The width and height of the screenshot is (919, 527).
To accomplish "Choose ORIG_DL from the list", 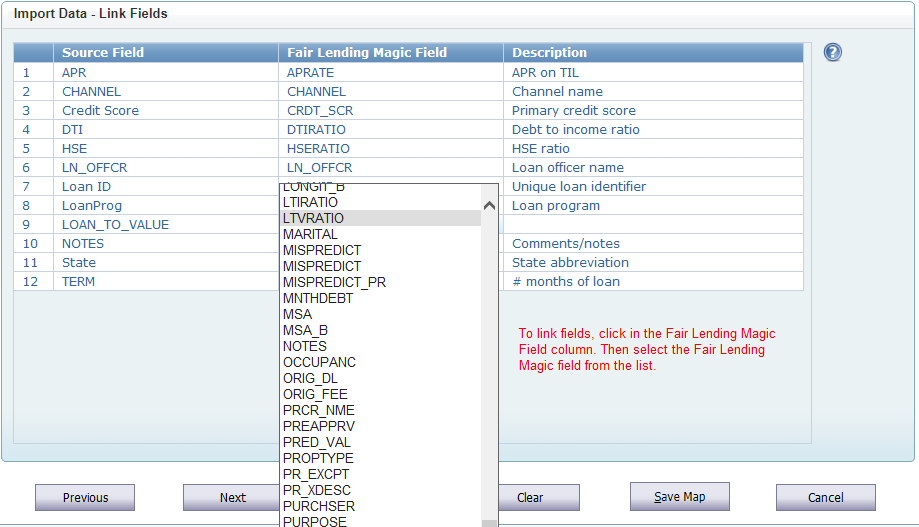I will tap(381, 378).
